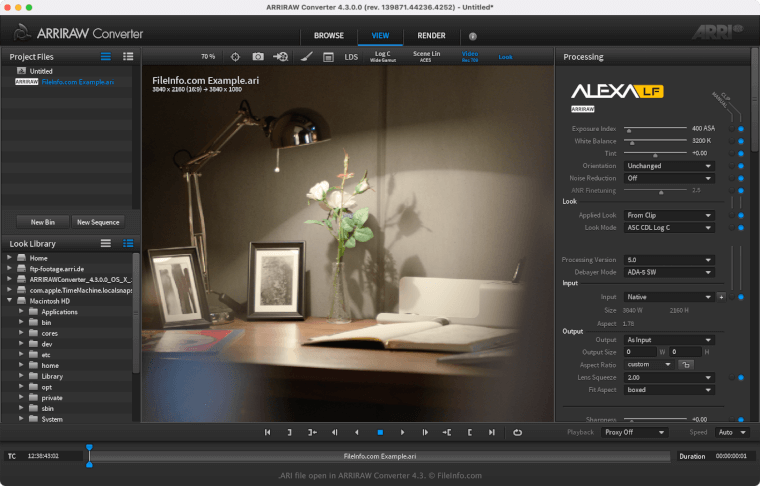
Task: Click the crosshair target icon in viewer toolbar
Action: pos(235,57)
